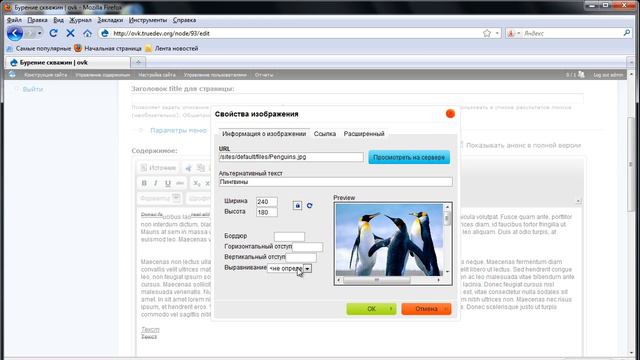Open the Закладки menu
The height and width of the screenshot is (360, 640).
point(110,20)
